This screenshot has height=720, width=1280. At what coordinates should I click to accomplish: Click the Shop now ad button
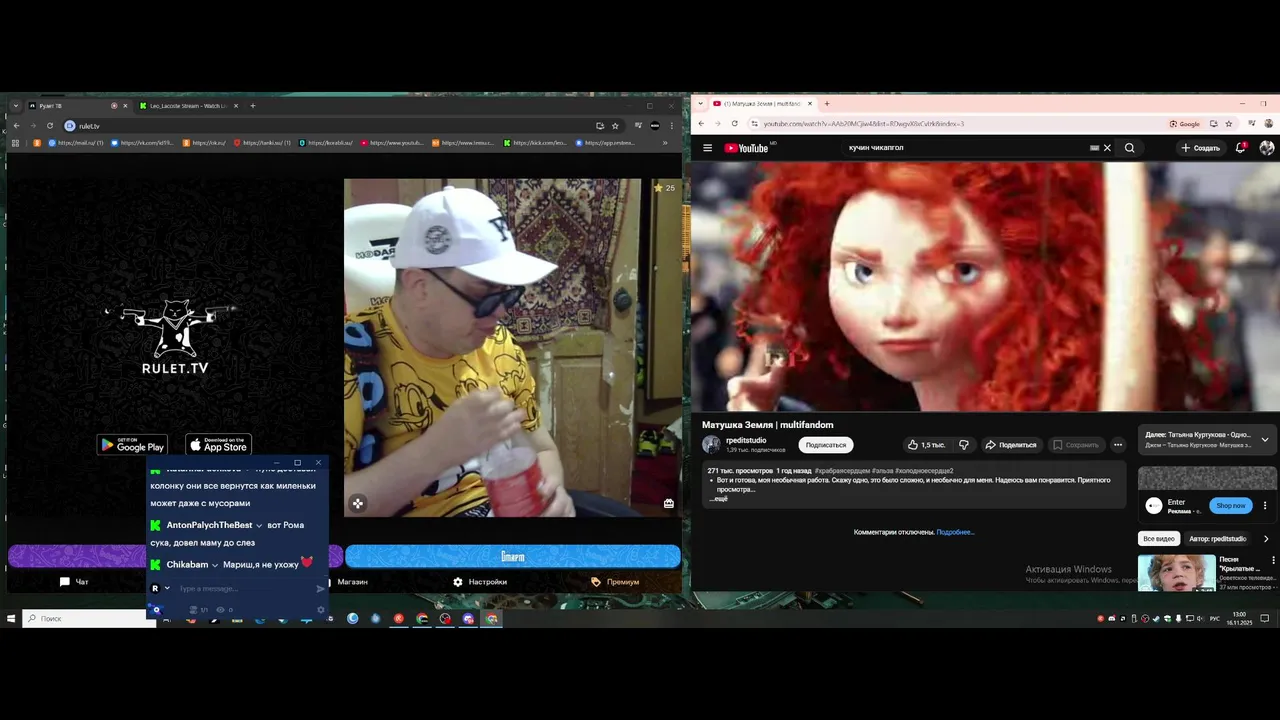pyautogui.click(x=1230, y=505)
